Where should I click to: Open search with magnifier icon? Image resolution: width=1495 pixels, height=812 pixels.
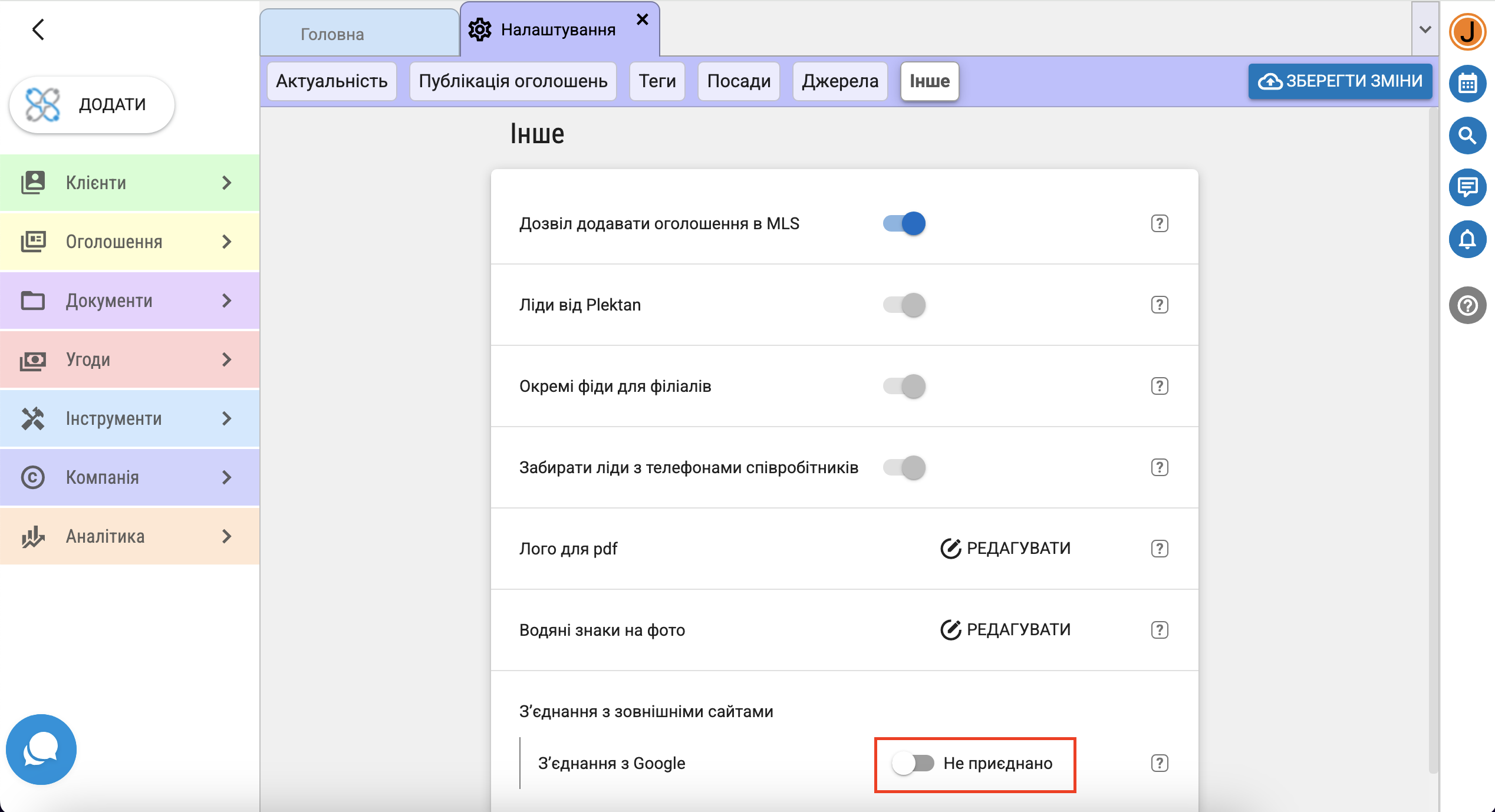(x=1467, y=136)
